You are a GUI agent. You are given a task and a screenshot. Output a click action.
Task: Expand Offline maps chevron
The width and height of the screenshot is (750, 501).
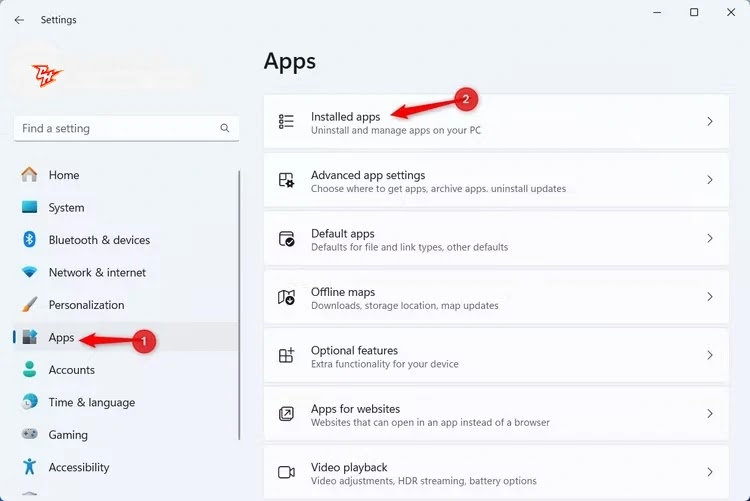tap(710, 297)
